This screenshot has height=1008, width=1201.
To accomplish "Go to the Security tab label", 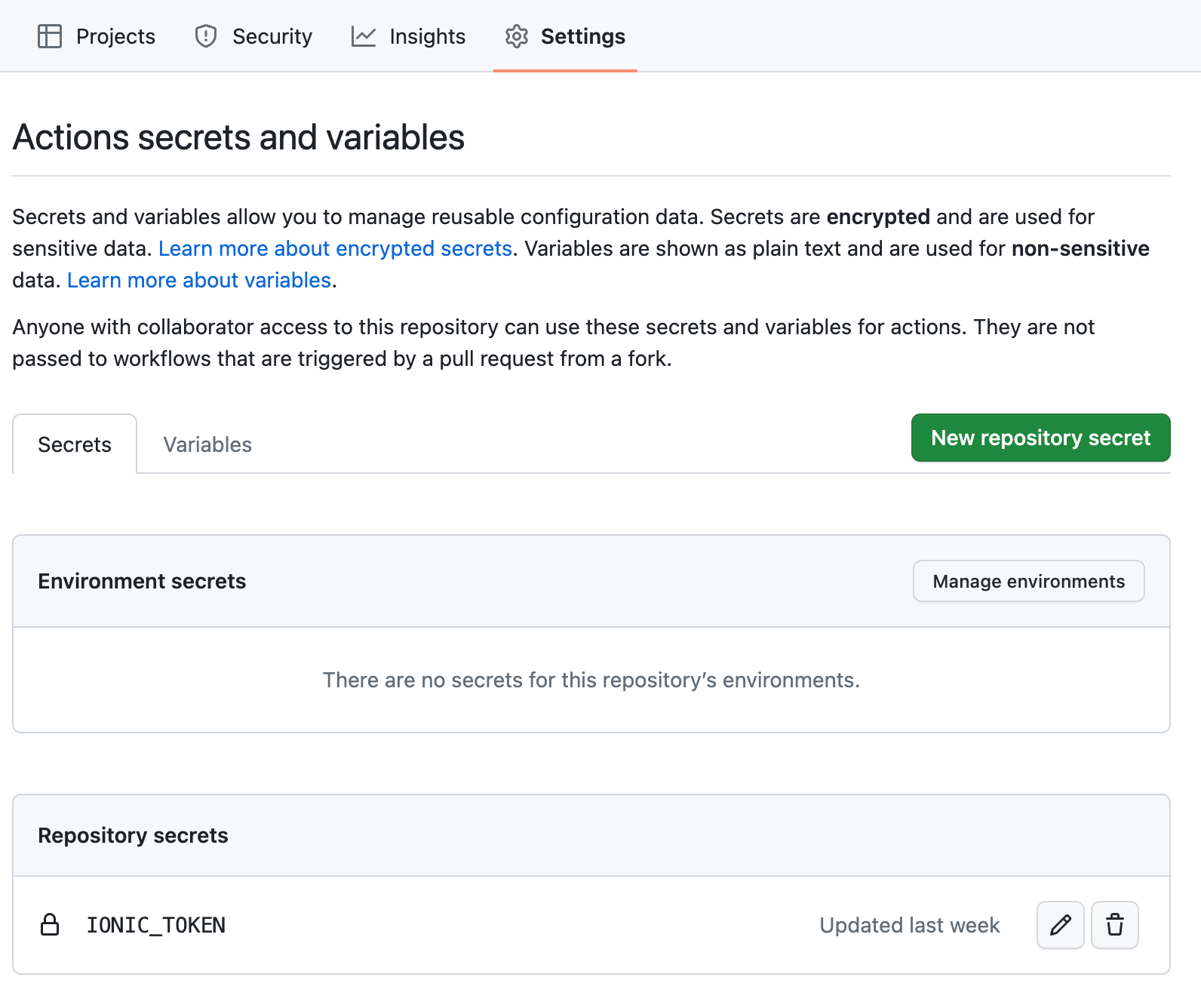I will pyautogui.click(x=272, y=36).
